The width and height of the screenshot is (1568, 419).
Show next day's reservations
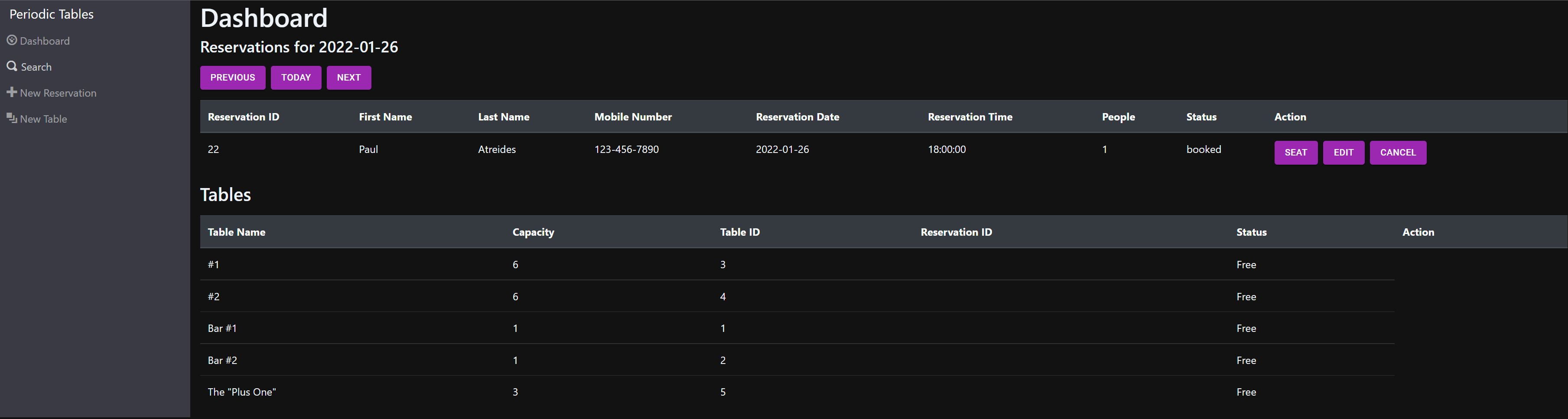pos(349,78)
